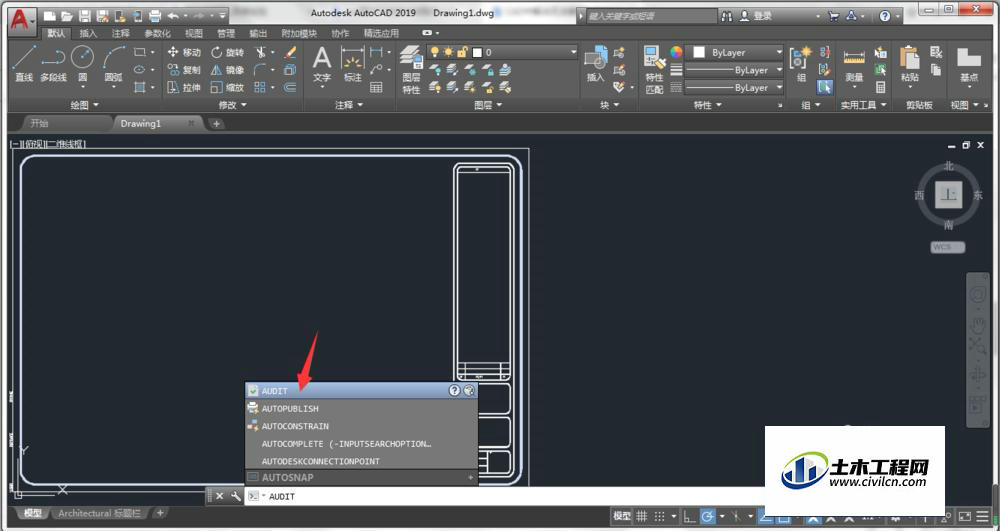Click the Scale (缩放) tool
This screenshot has width=1000, height=531.
click(227, 87)
